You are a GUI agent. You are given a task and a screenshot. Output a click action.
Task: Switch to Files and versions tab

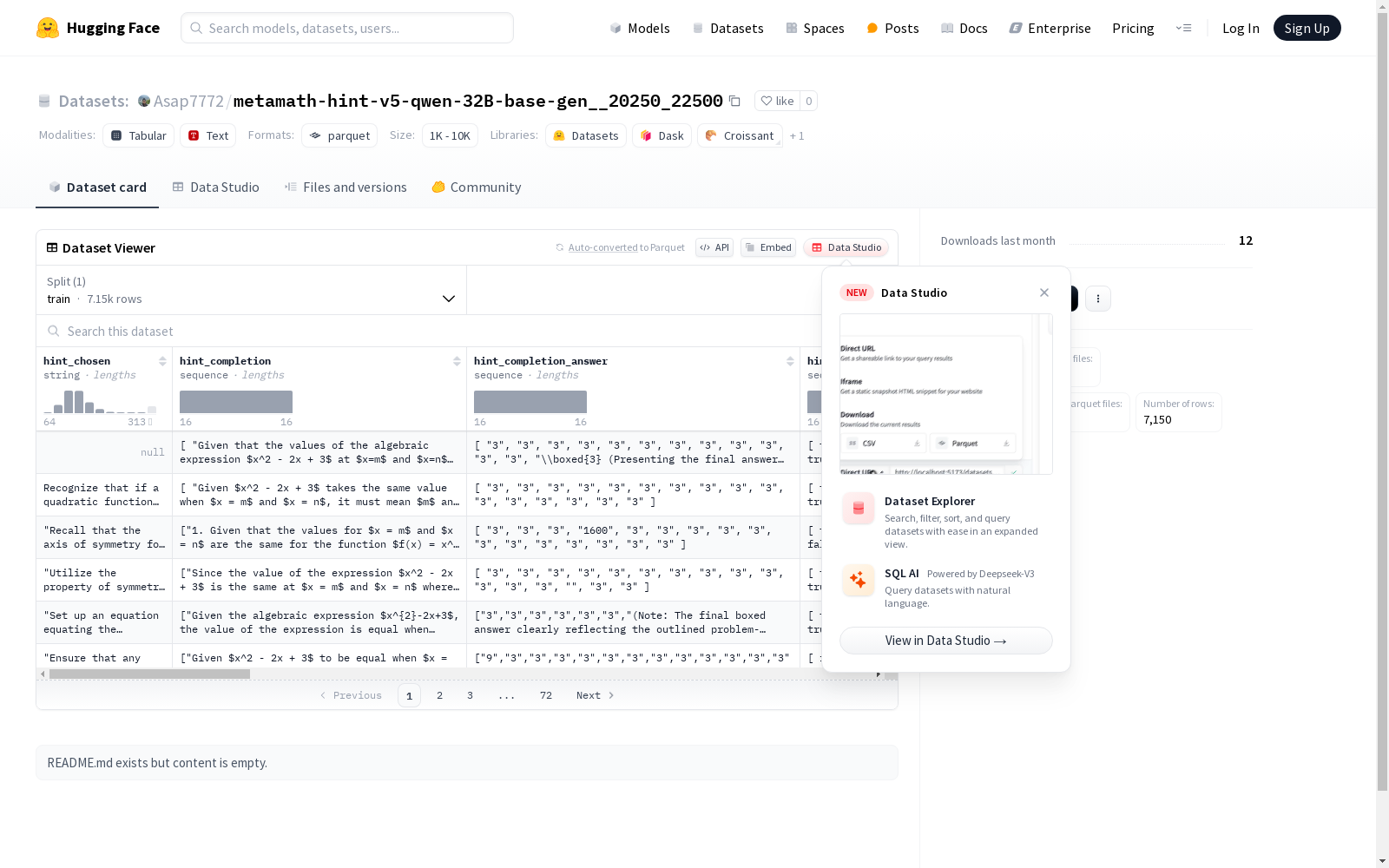[346, 187]
